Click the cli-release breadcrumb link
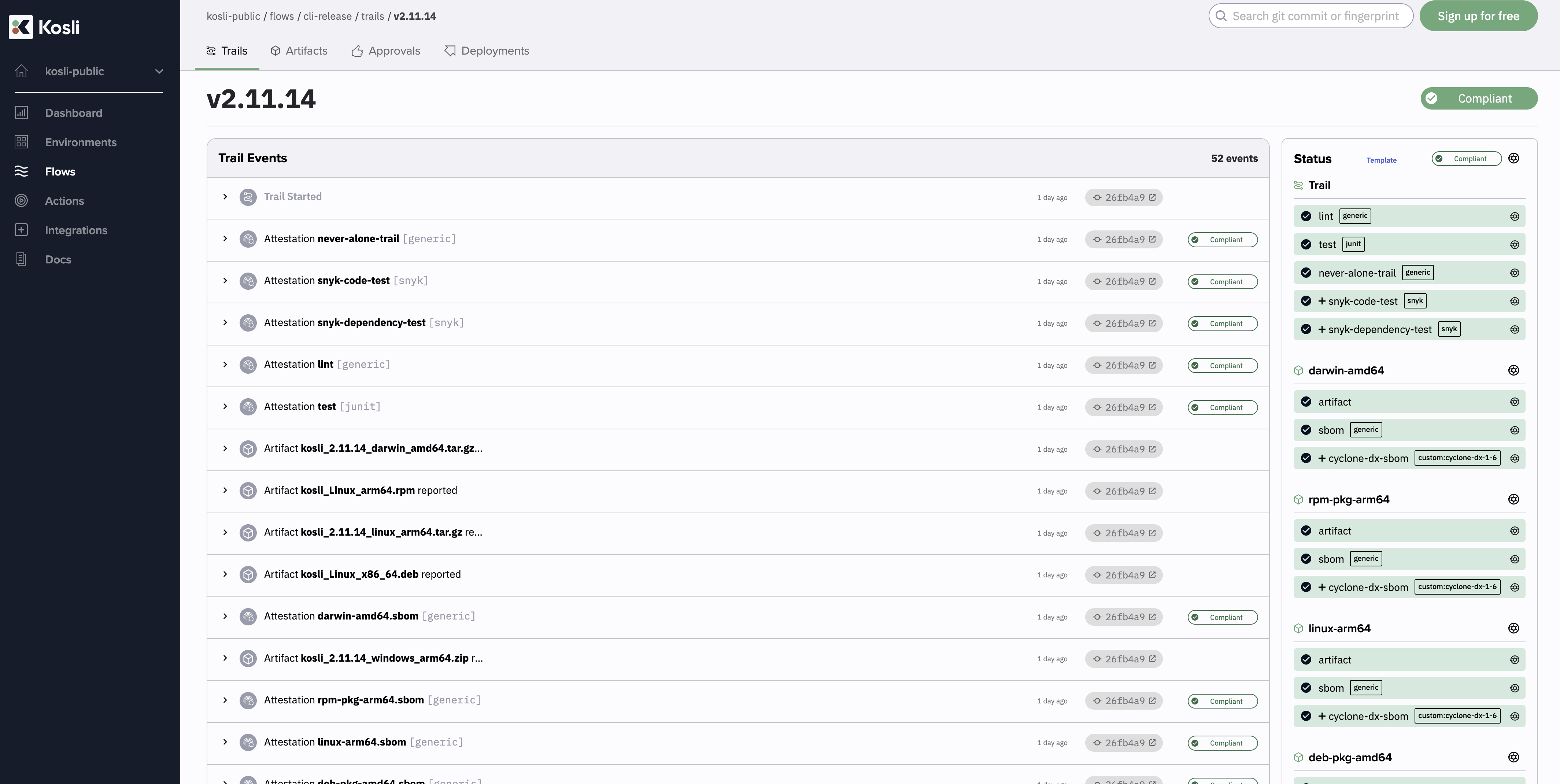The width and height of the screenshot is (1560, 784). tap(327, 16)
